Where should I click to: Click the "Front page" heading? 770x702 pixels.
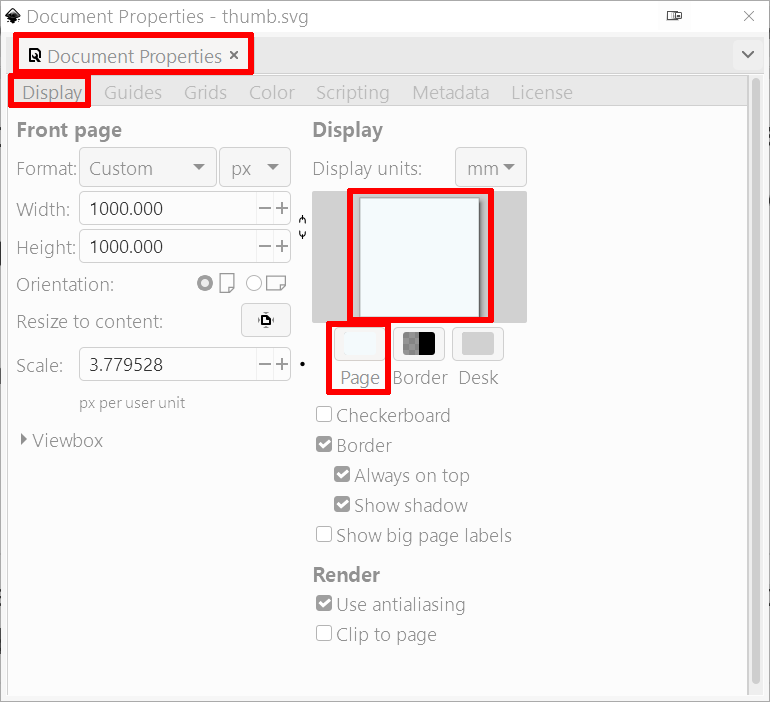[x=69, y=130]
